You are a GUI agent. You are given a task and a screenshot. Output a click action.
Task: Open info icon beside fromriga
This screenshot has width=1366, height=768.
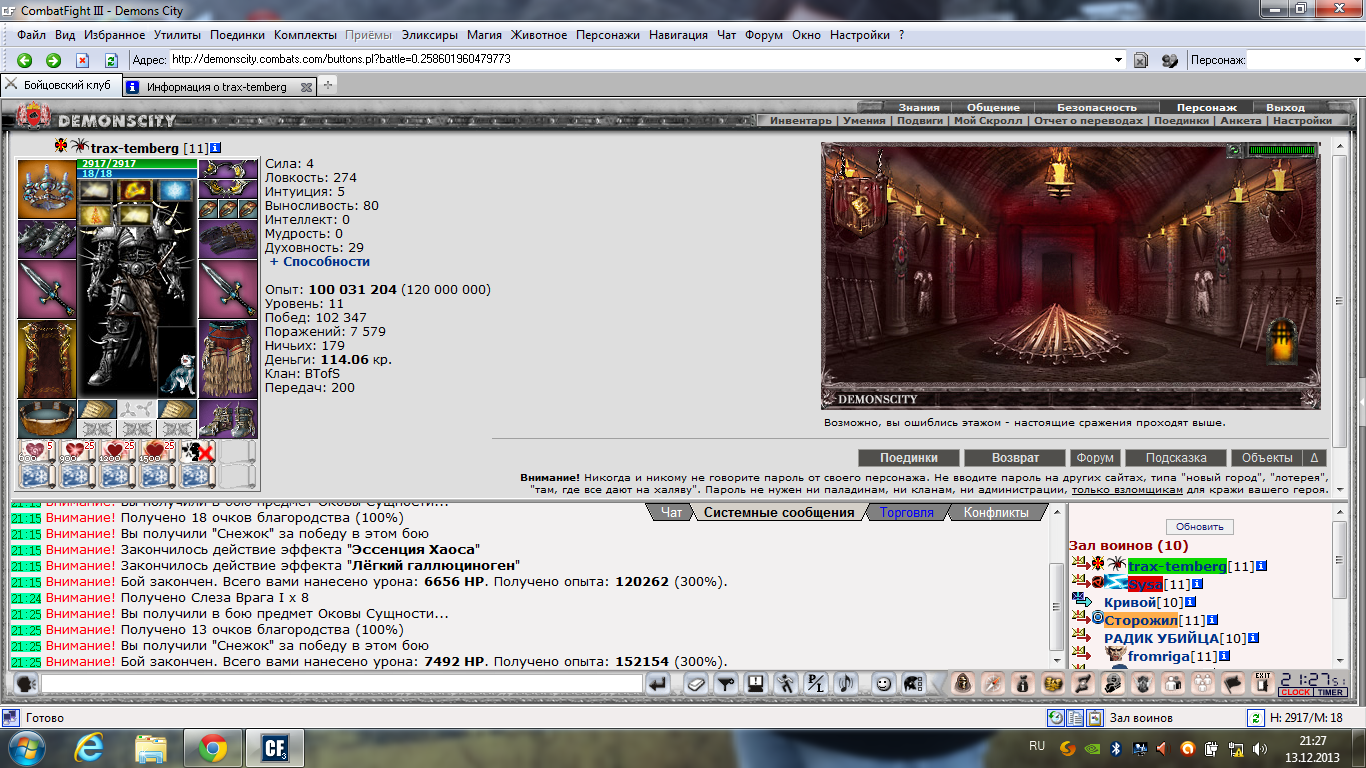pos(1225,657)
